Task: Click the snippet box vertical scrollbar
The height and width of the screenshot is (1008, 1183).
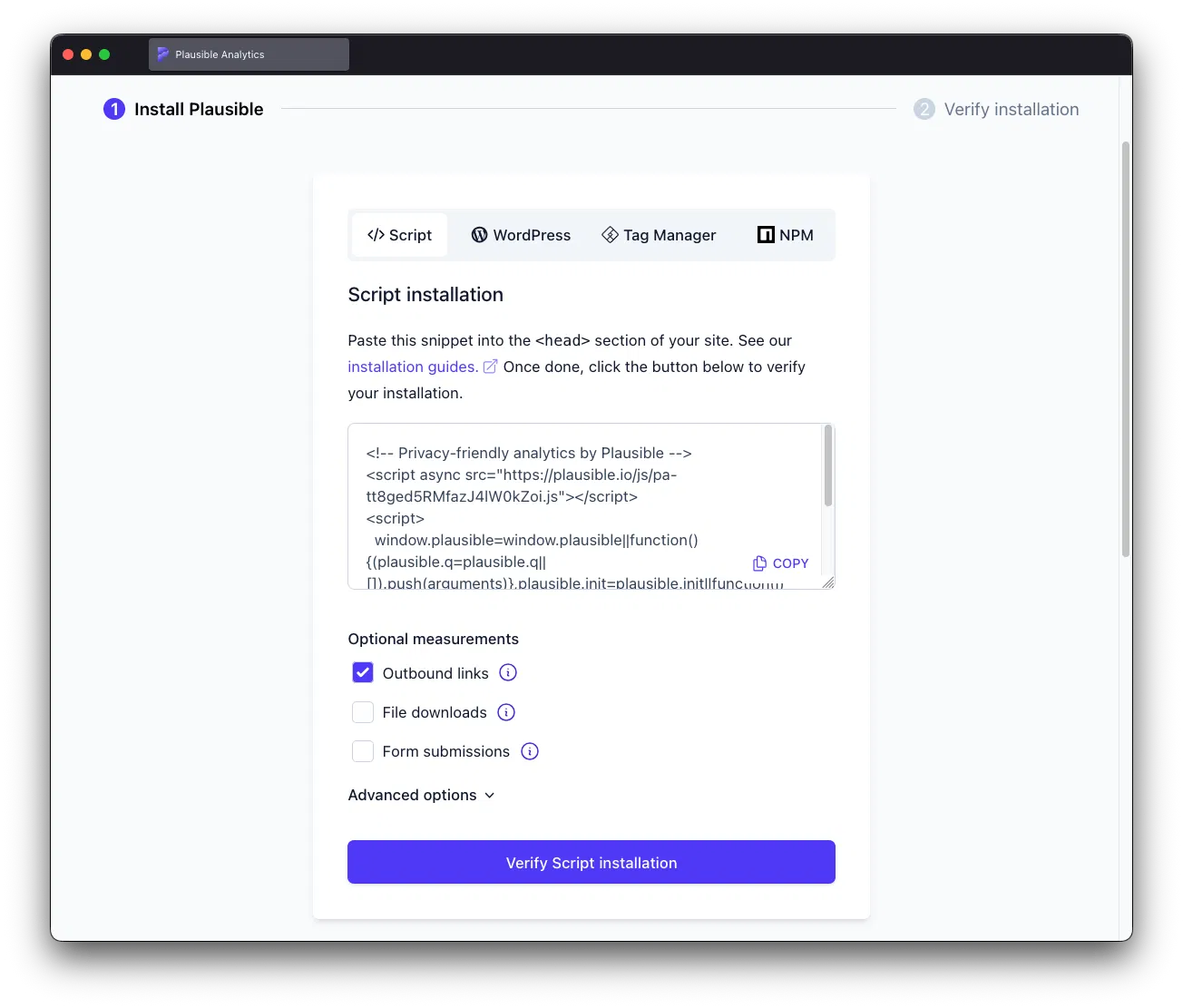Action: (x=827, y=467)
